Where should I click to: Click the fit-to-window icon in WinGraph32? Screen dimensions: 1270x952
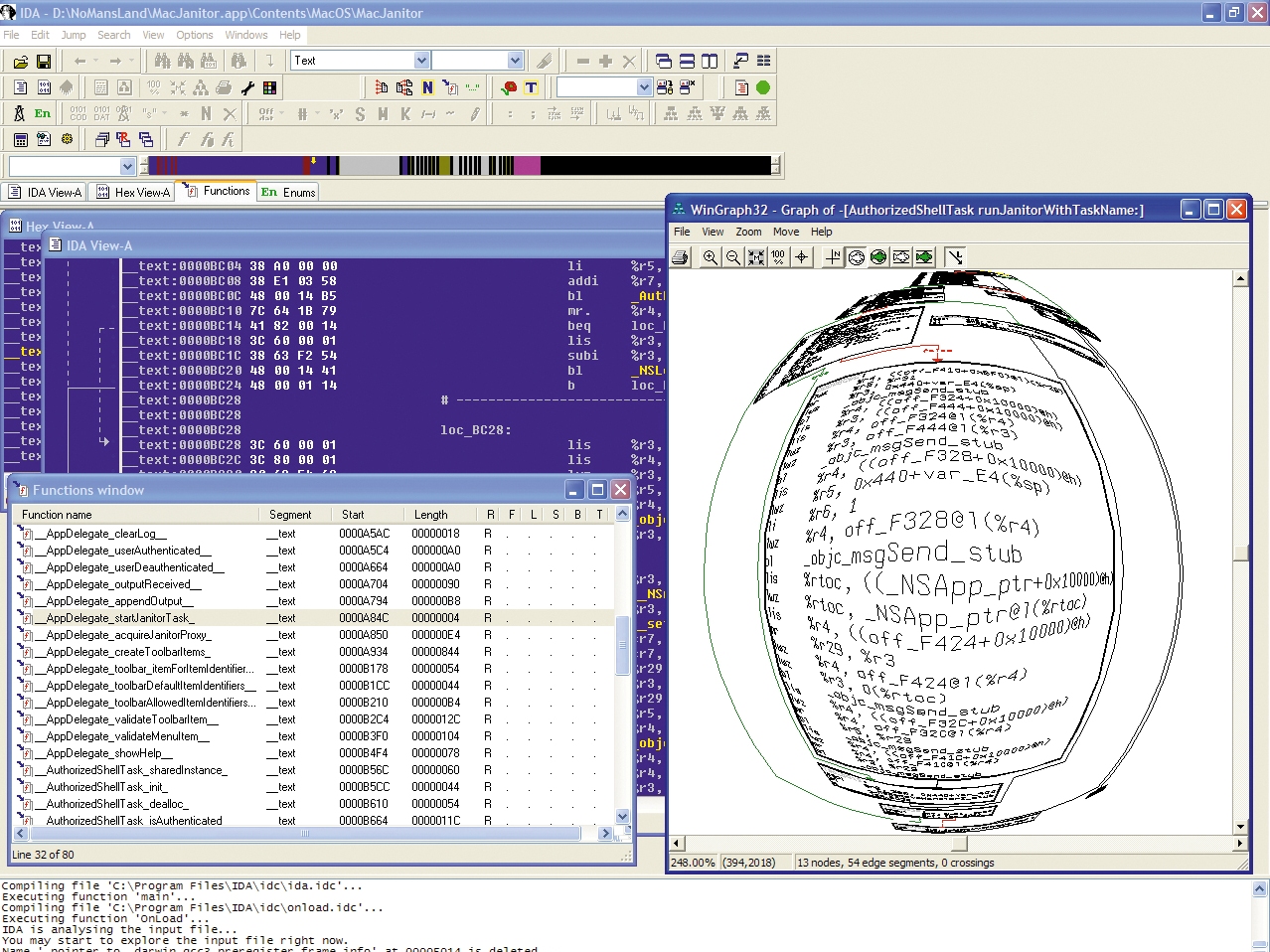[x=756, y=257]
